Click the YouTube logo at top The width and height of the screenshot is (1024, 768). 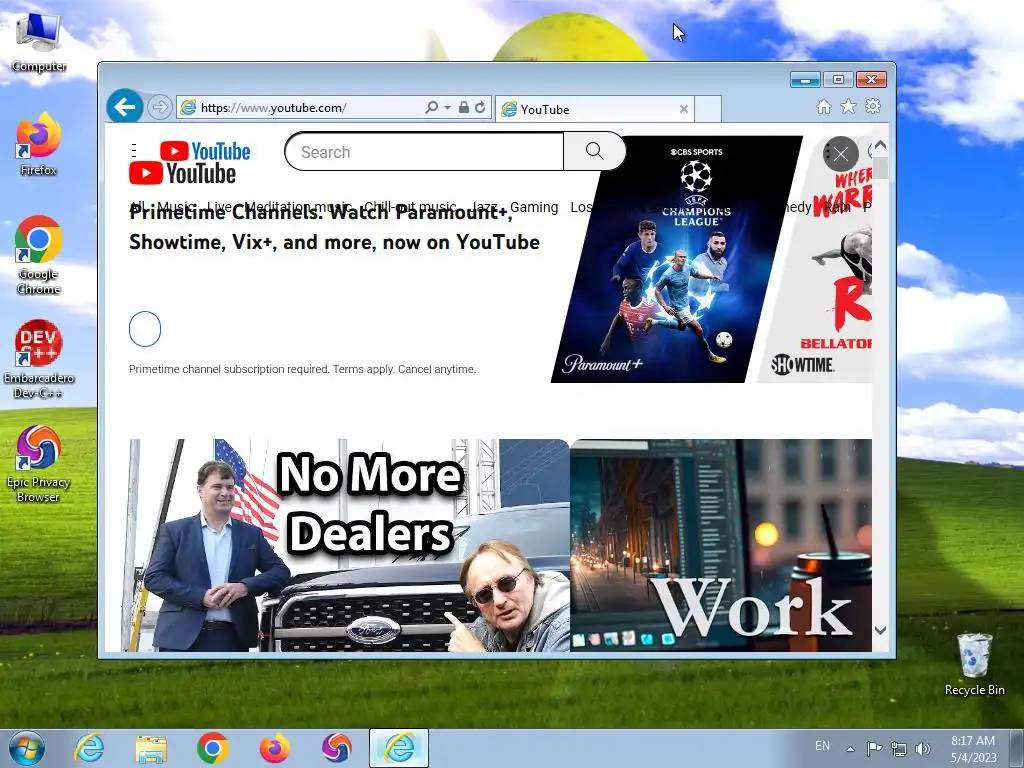click(x=205, y=151)
